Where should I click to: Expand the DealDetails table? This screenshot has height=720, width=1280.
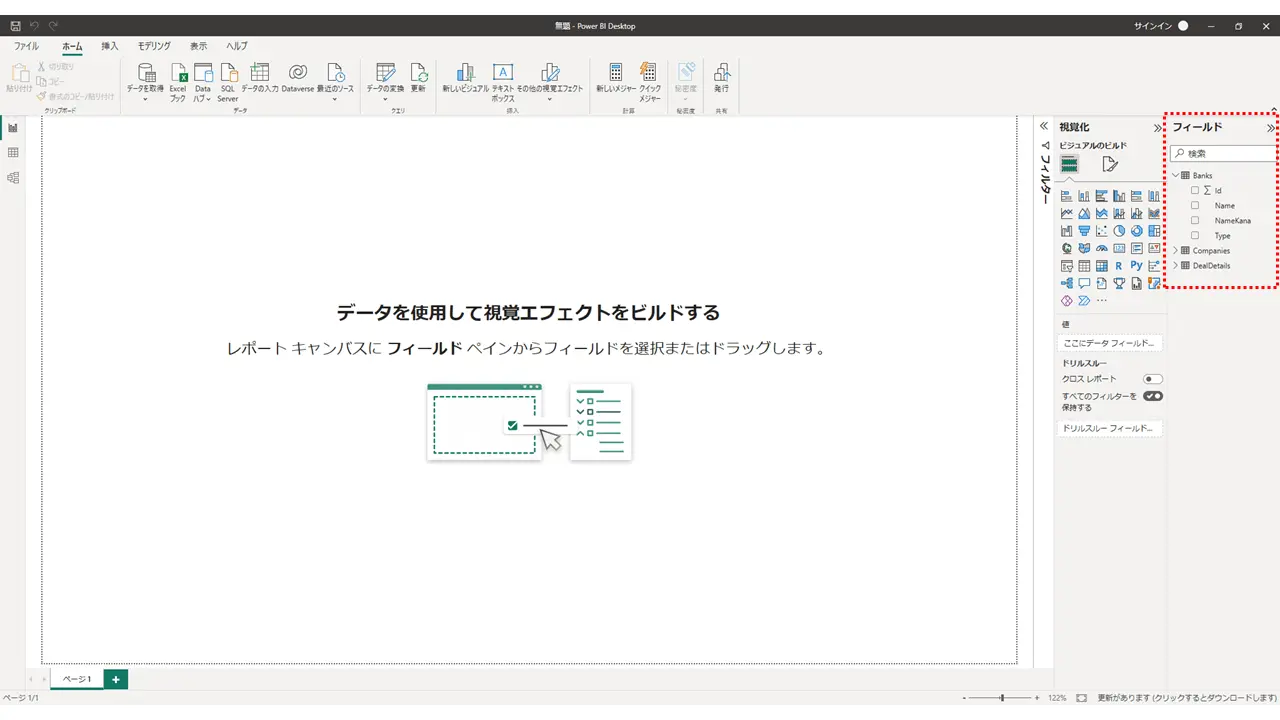coord(1176,266)
